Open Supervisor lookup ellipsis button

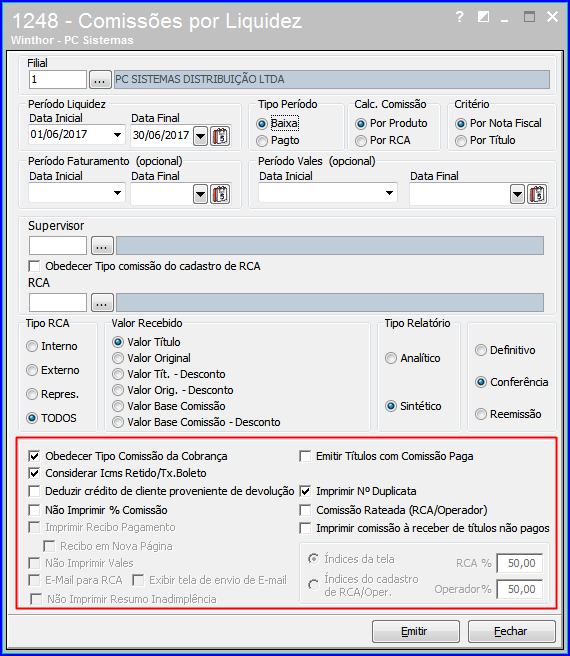point(102,245)
